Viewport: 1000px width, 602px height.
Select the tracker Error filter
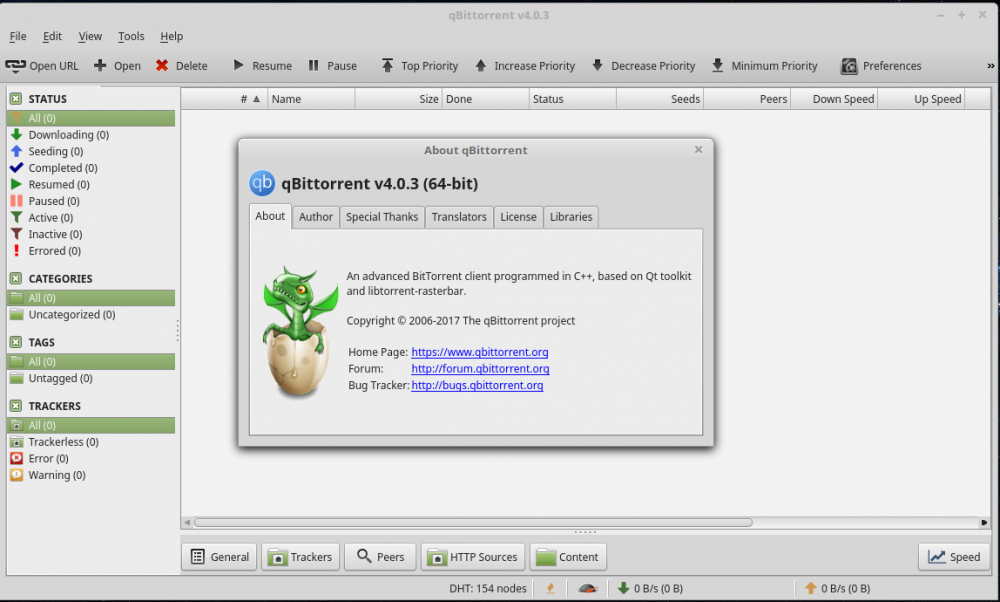pos(91,459)
